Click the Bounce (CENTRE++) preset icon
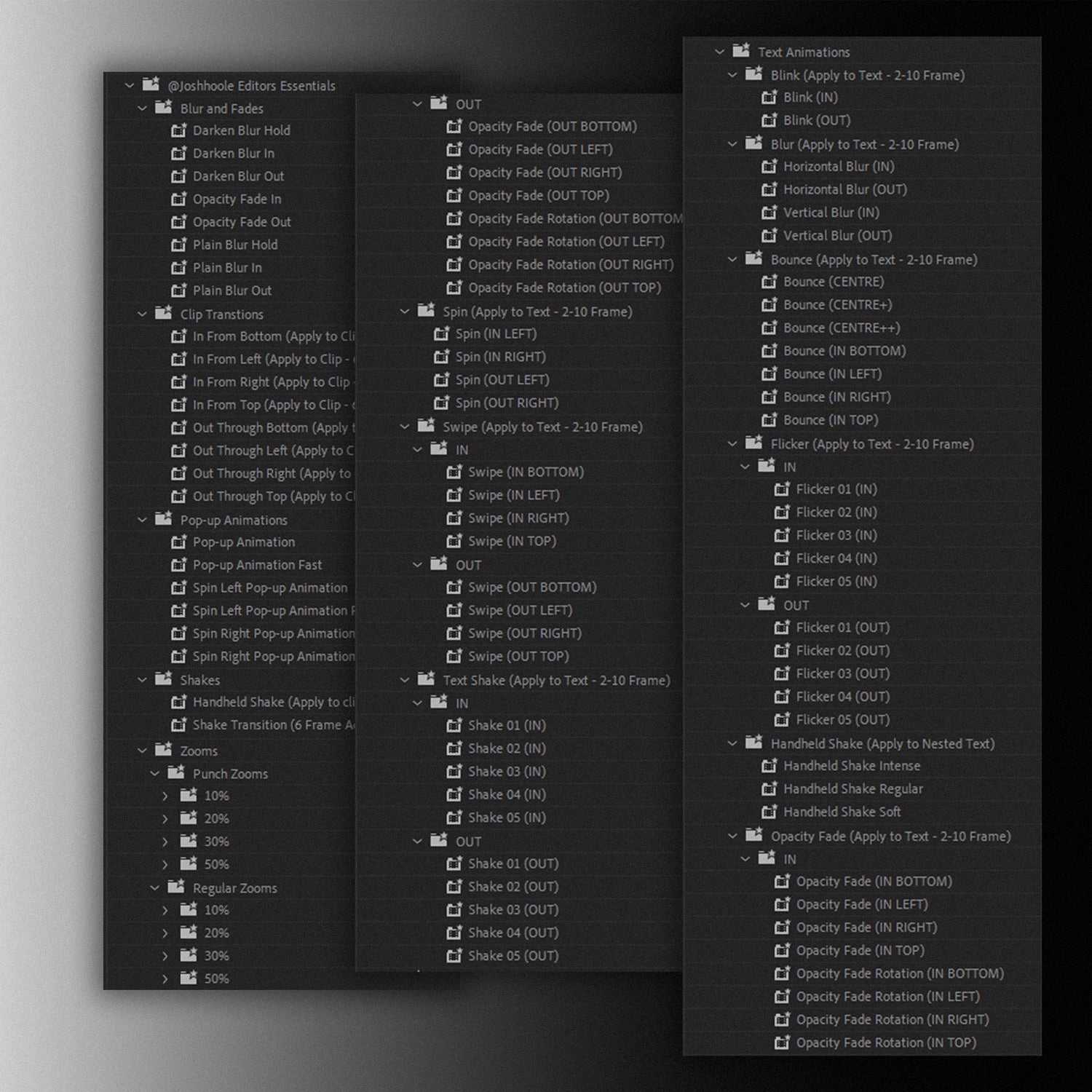1092x1092 pixels. 769,328
